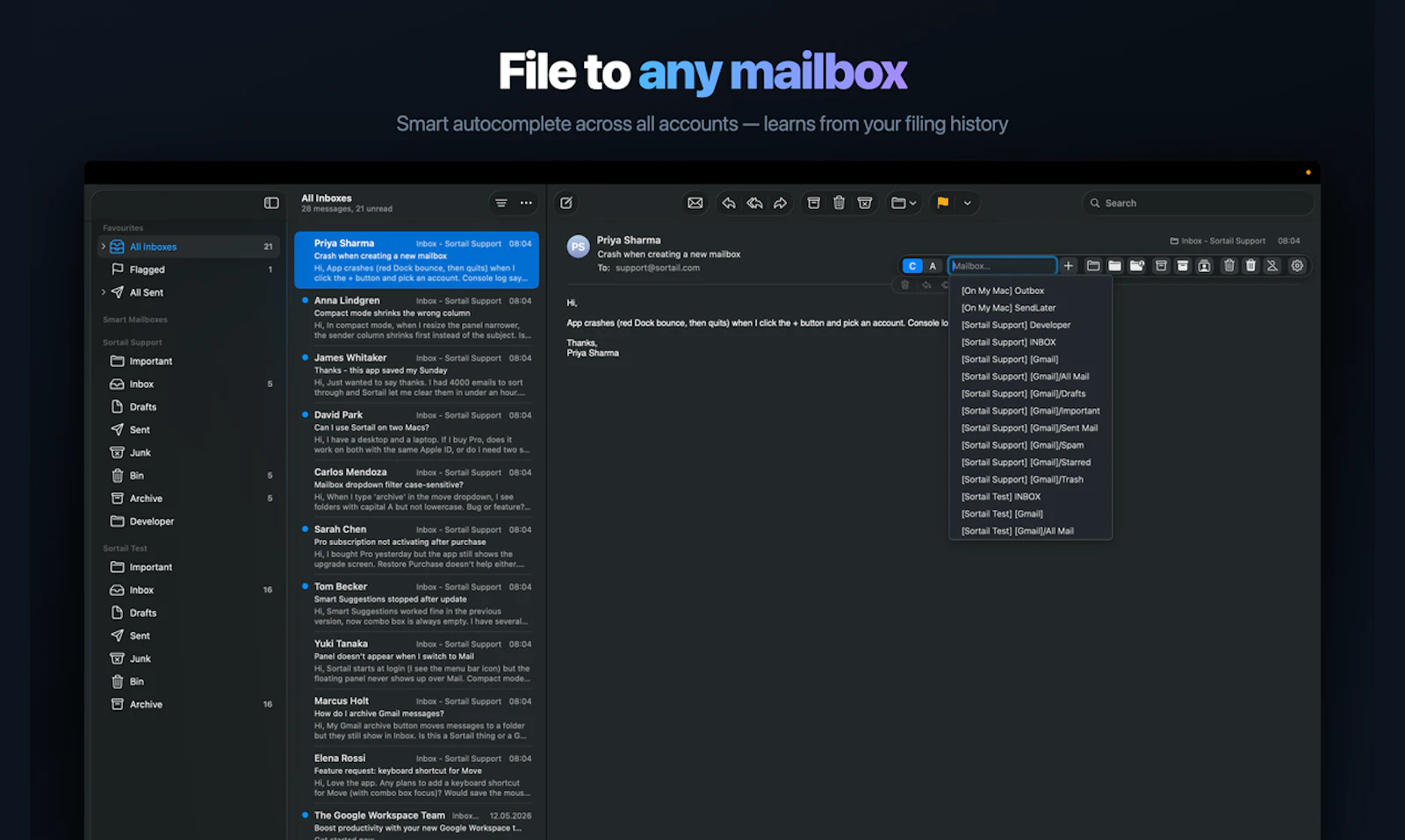Click the Mailbox autocomplete text field
The width and height of the screenshot is (1405, 840).
click(1002, 266)
